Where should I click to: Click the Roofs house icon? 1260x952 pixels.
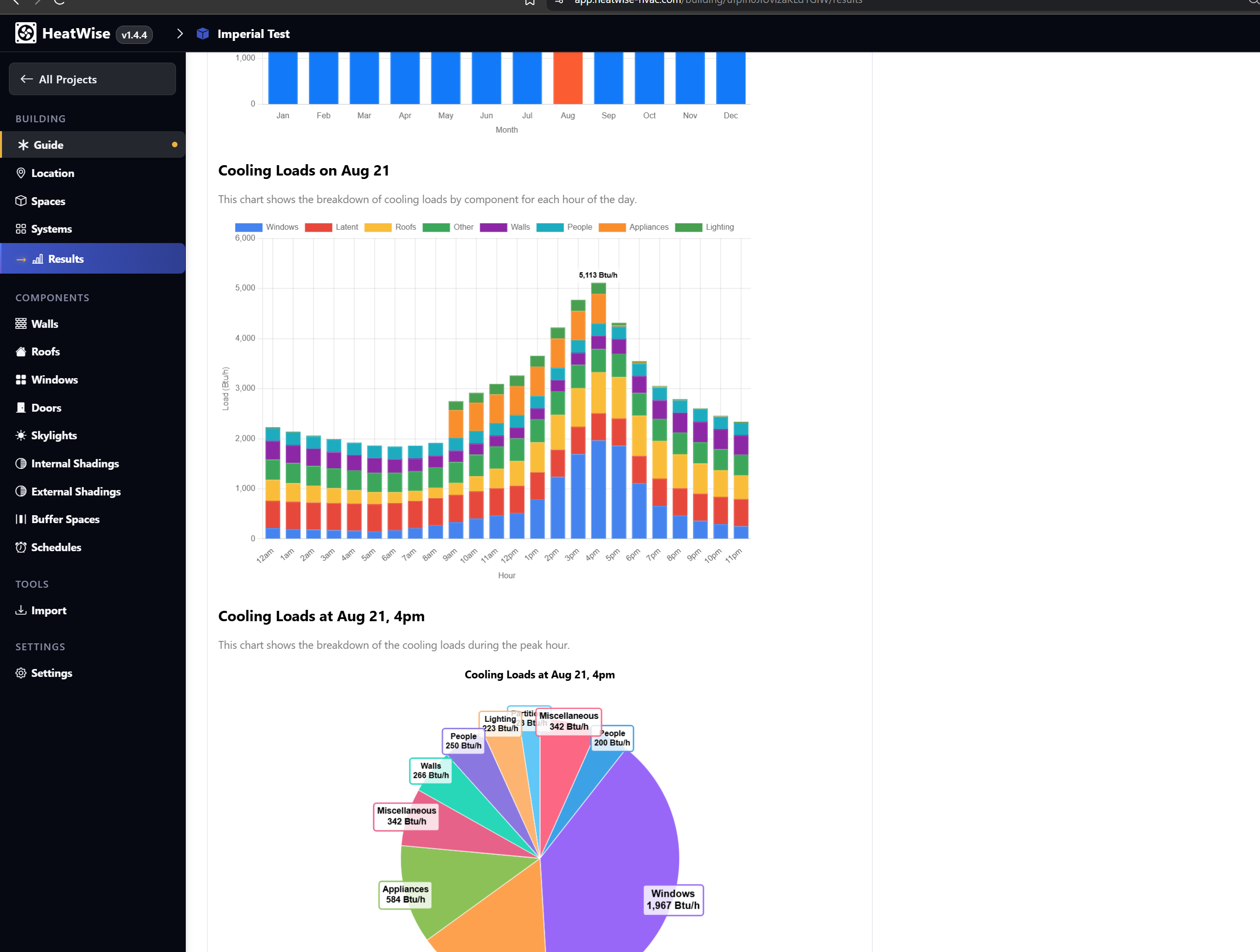(x=21, y=352)
